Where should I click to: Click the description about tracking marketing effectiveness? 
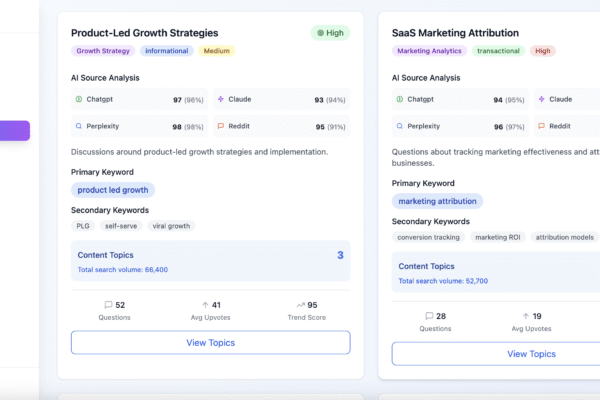tap(496, 157)
